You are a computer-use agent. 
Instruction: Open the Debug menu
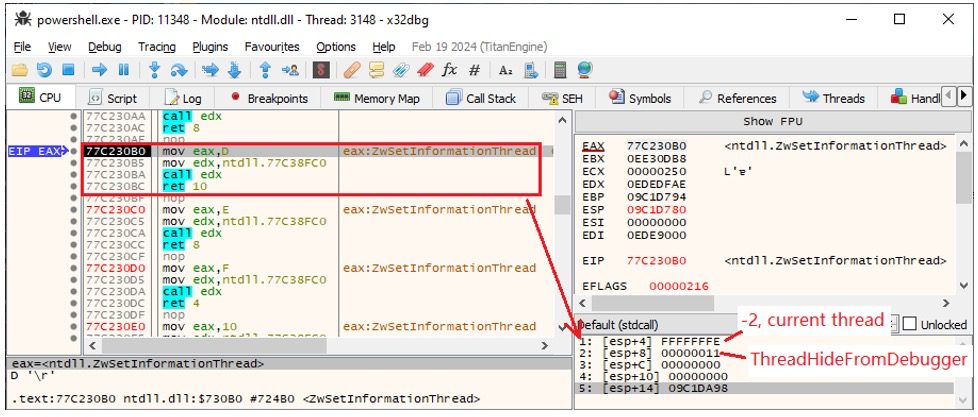pos(104,47)
